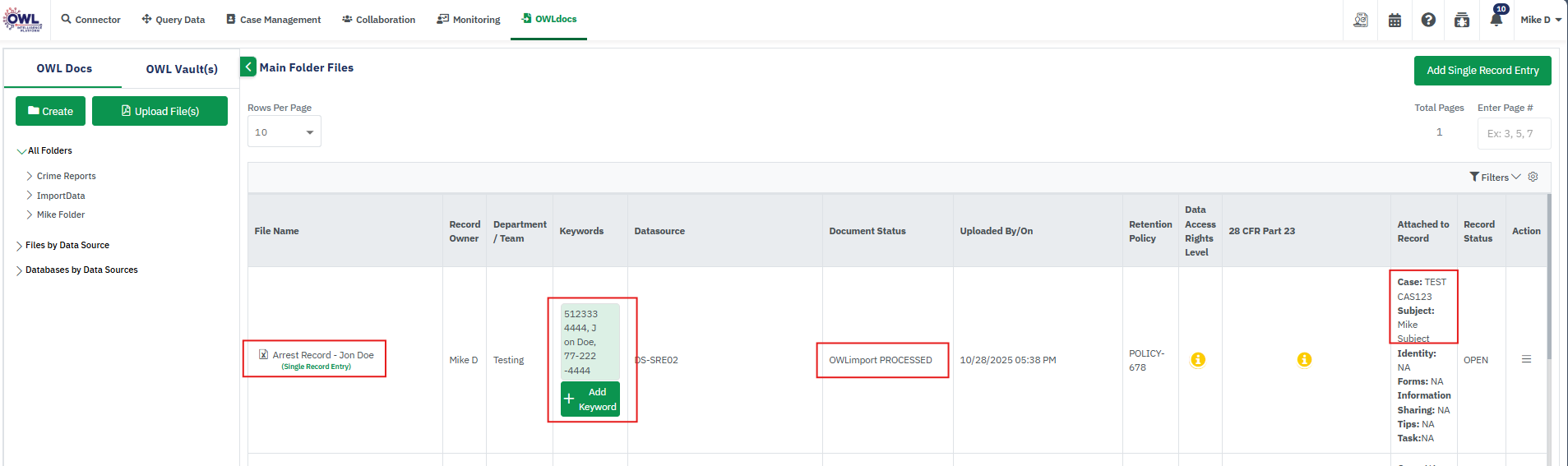Open the Mike D user menu

(1540, 20)
